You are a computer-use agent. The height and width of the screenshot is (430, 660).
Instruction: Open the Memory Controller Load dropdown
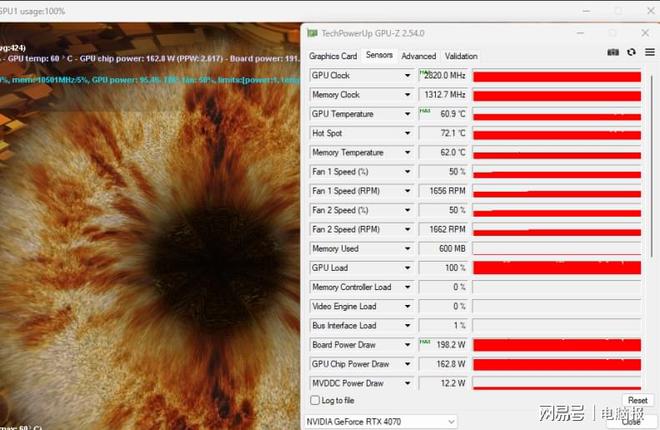click(x=407, y=287)
